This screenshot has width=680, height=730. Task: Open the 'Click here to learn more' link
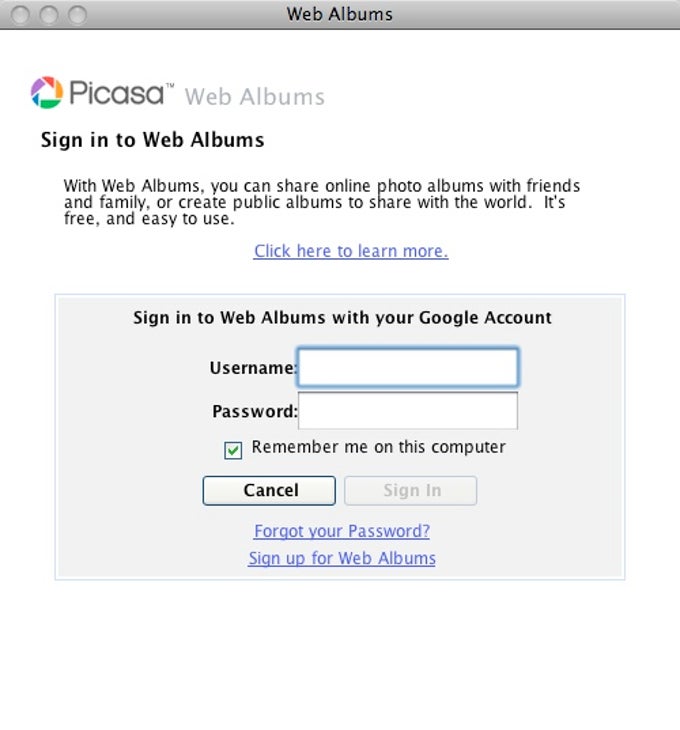[351, 251]
